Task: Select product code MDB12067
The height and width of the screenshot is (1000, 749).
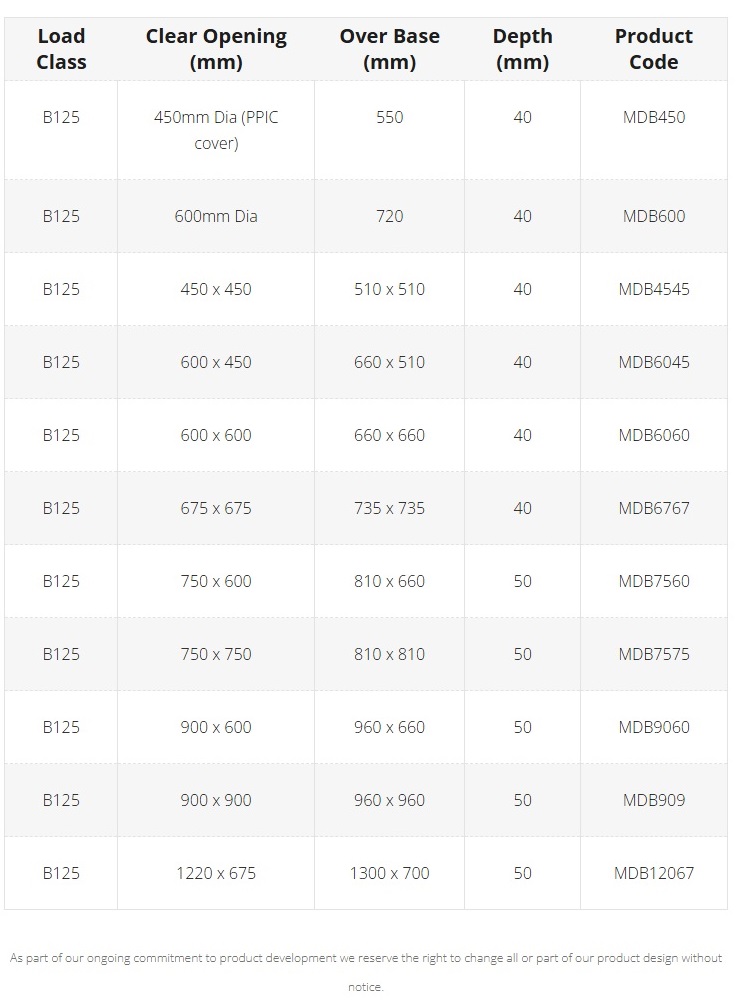Action: (x=654, y=873)
